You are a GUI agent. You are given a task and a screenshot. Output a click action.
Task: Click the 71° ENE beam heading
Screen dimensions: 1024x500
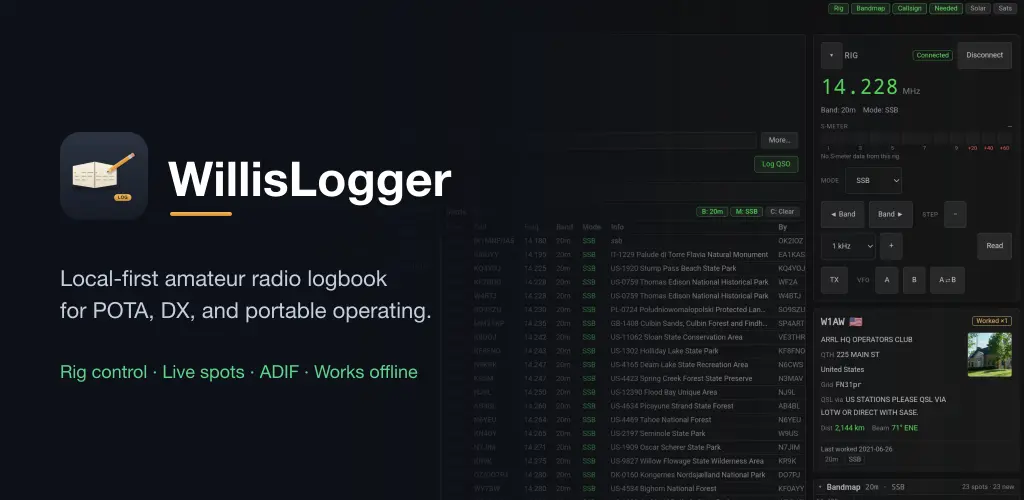pyautogui.click(x=904, y=428)
